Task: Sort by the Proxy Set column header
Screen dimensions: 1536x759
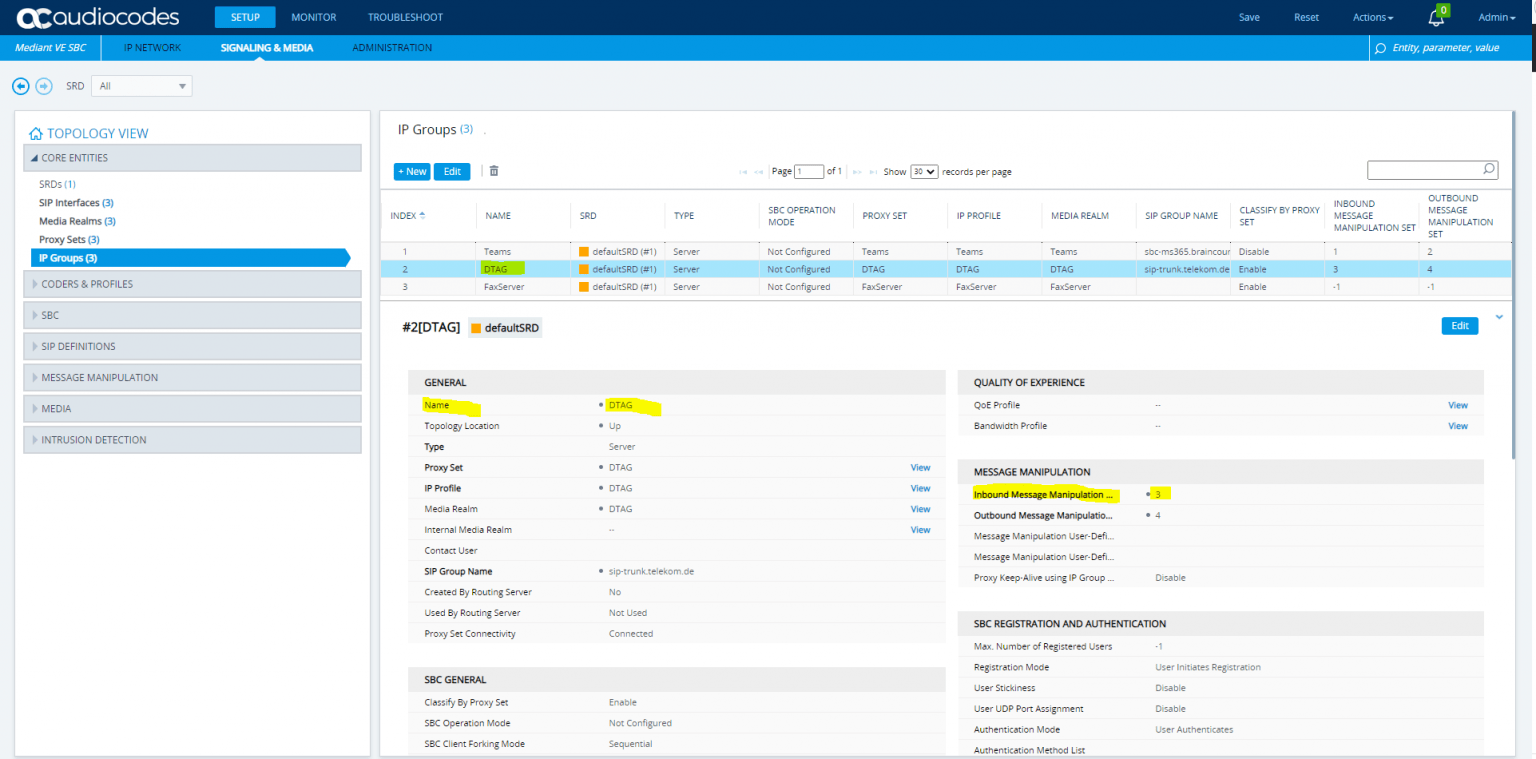Action: 884,215
